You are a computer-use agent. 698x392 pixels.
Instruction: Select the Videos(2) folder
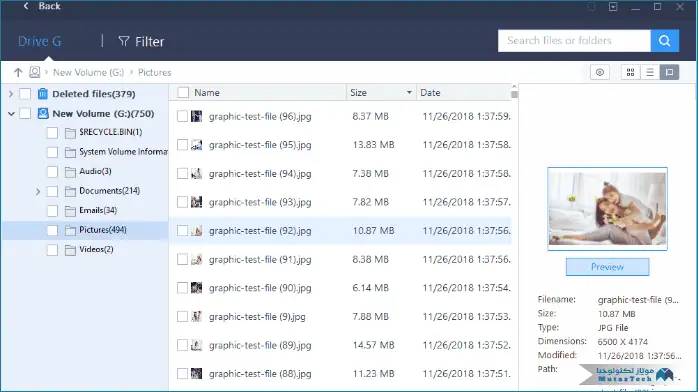coord(96,250)
